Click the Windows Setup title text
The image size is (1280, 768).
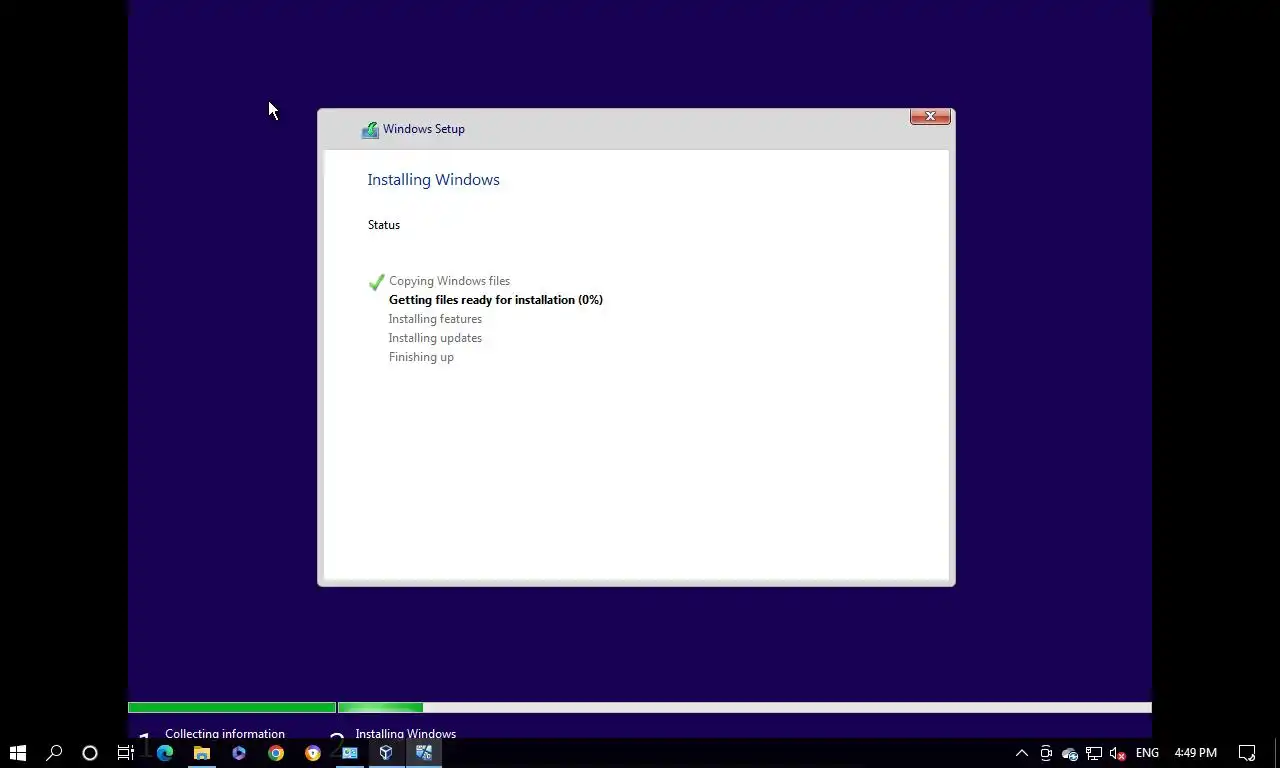424,129
